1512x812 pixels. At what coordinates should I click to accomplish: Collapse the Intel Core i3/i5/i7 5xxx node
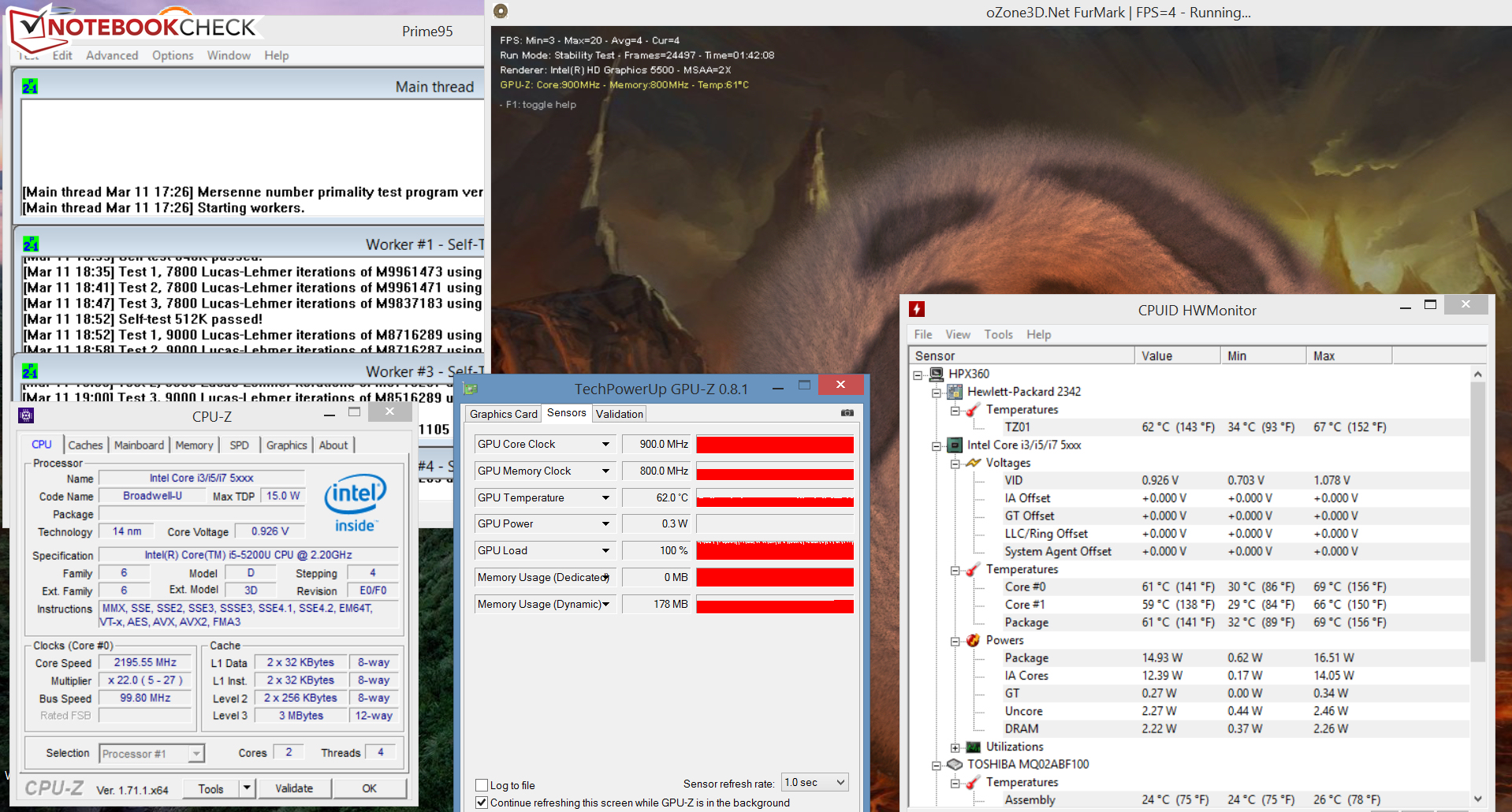(x=937, y=445)
